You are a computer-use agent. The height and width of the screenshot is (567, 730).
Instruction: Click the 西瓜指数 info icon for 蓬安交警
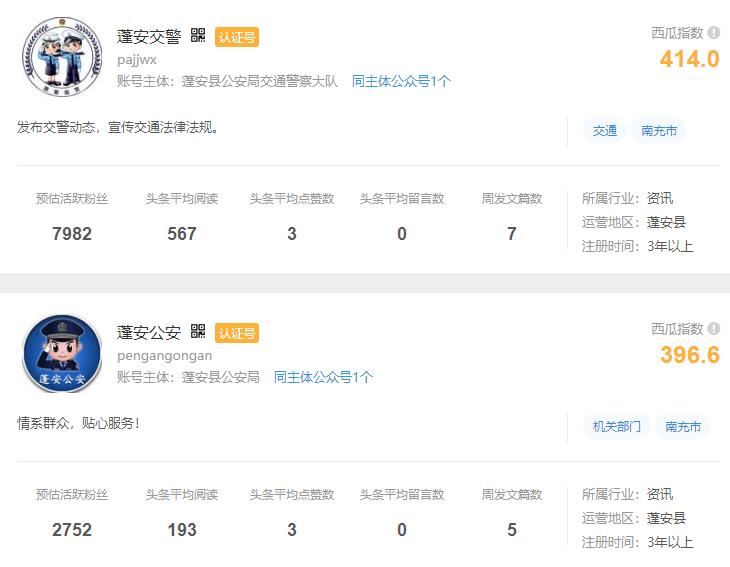(x=714, y=33)
